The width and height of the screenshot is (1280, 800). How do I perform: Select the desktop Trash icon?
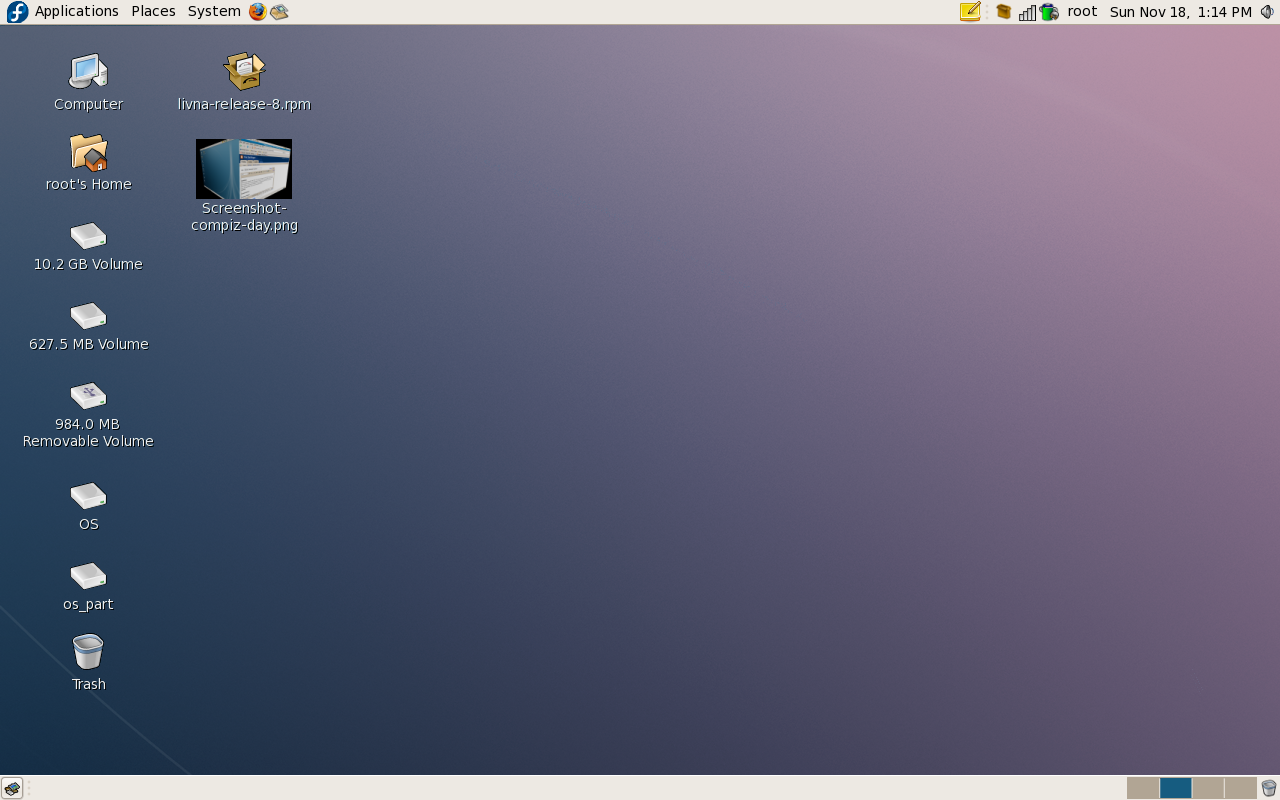[88, 652]
